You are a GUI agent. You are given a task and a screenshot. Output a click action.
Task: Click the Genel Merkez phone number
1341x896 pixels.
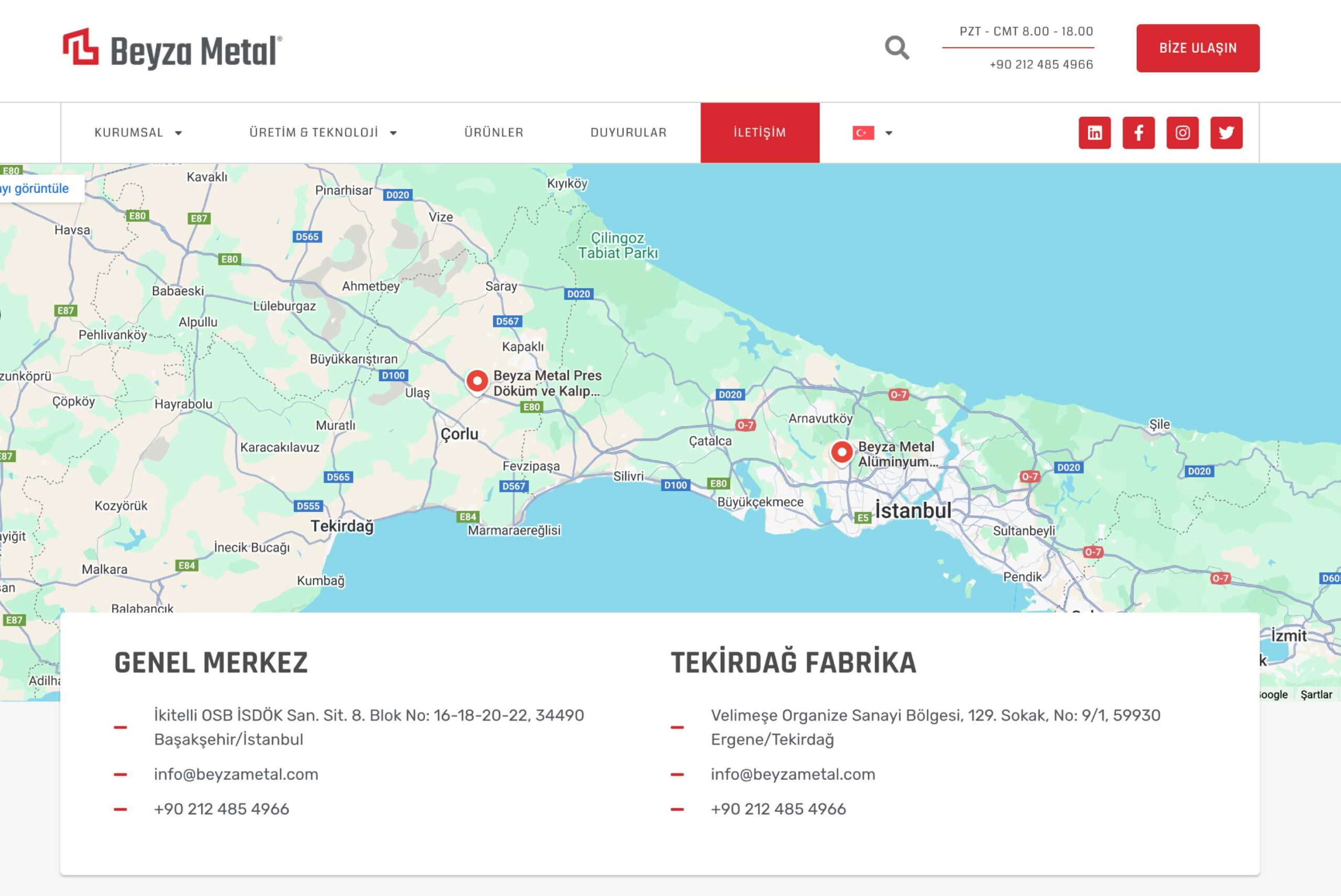[222, 809]
